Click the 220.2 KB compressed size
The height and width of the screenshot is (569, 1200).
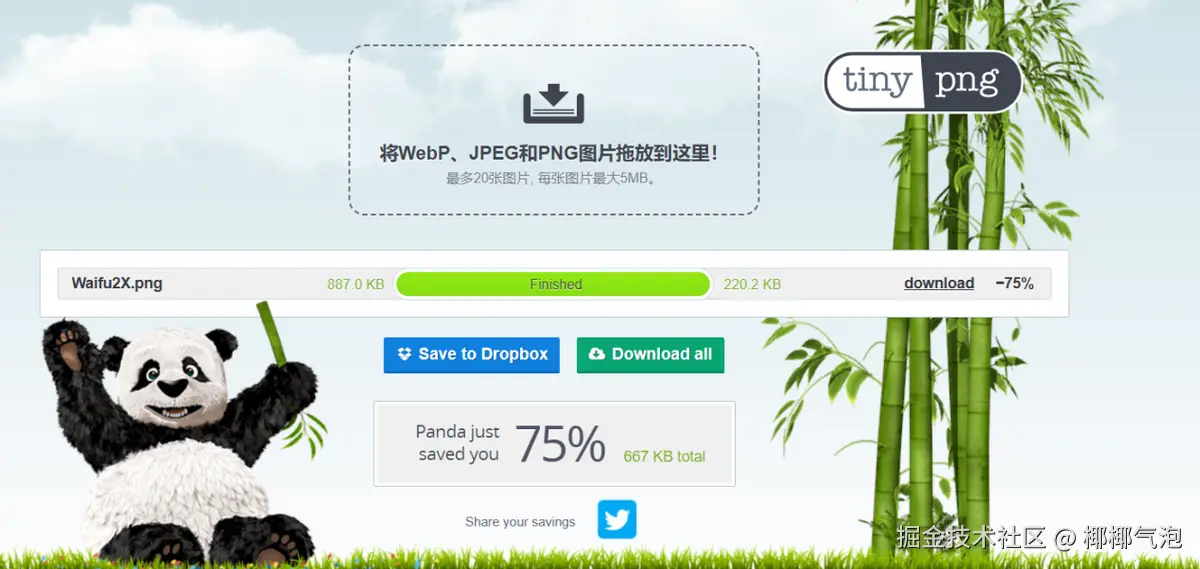pyautogui.click(x=752, y=284)
